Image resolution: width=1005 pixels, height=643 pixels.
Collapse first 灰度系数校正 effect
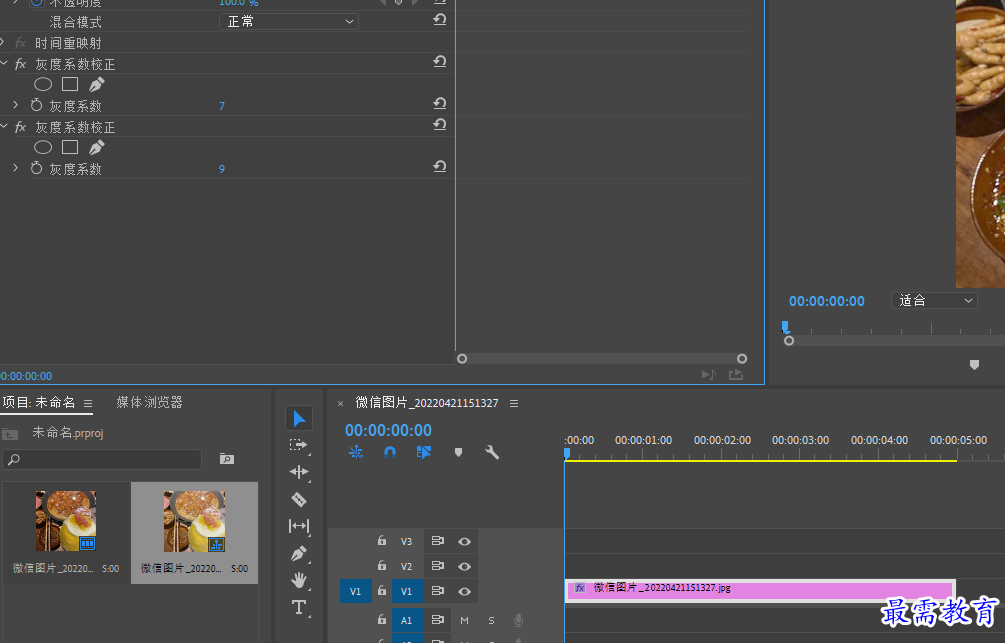(3, 63)
